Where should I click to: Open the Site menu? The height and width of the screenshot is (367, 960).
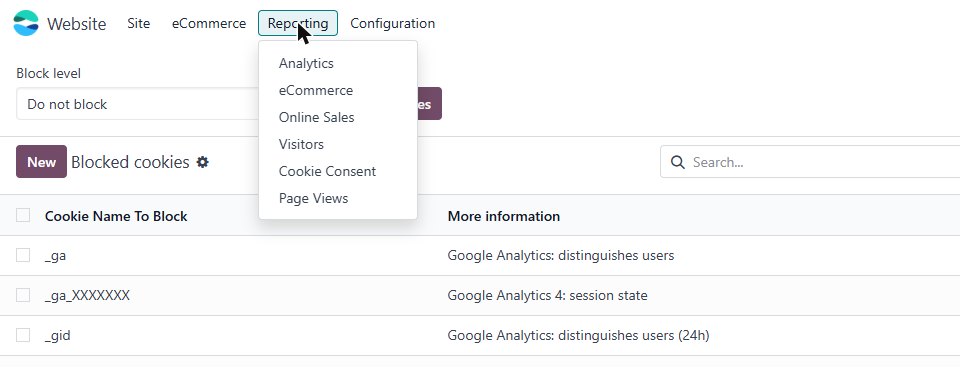138,23
